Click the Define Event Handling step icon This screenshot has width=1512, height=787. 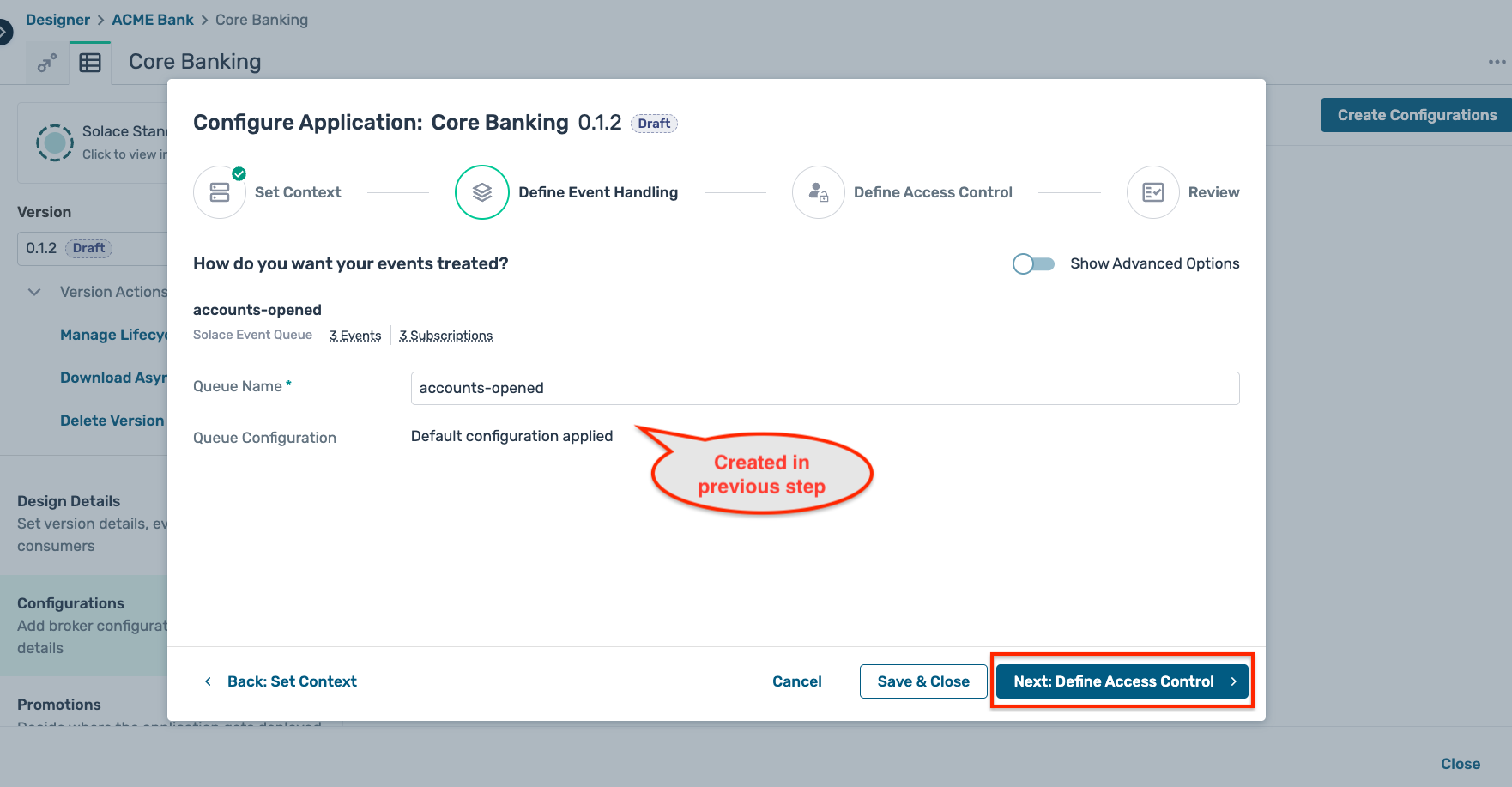pos(481,191)
